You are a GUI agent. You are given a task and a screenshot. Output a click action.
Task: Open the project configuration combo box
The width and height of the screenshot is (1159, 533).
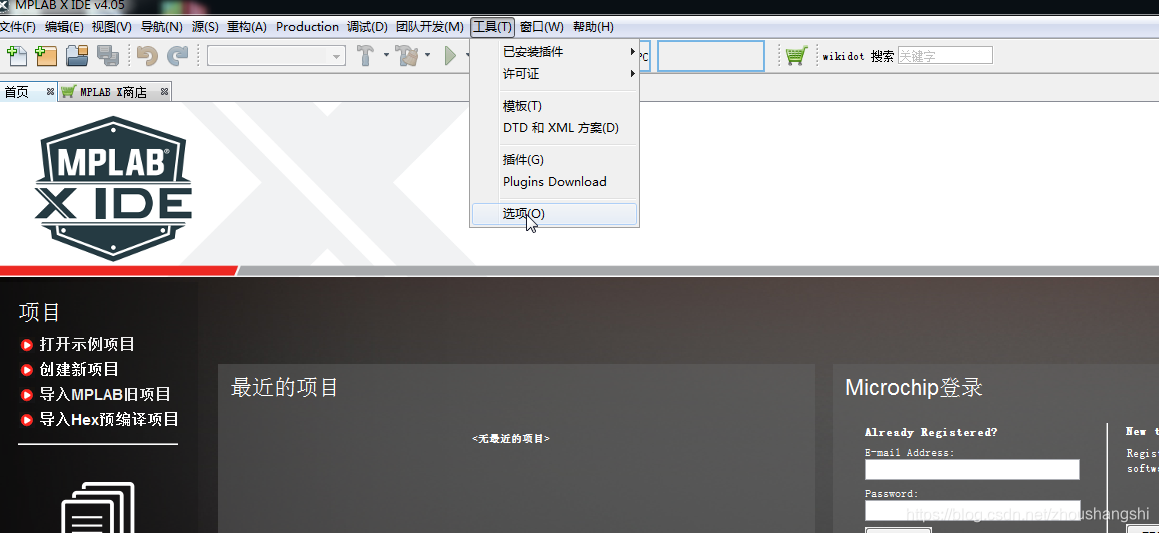(x=276, y=55)
